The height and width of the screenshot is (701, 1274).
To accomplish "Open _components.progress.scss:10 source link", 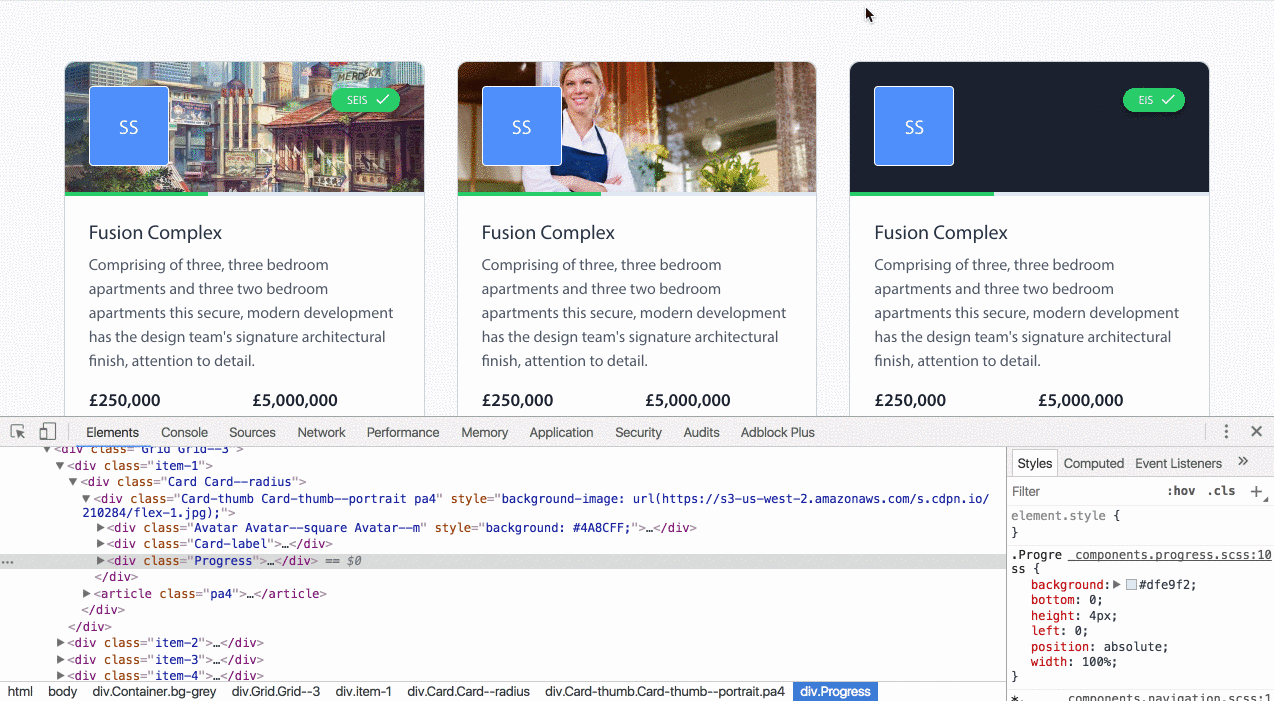I will 1171,555.
